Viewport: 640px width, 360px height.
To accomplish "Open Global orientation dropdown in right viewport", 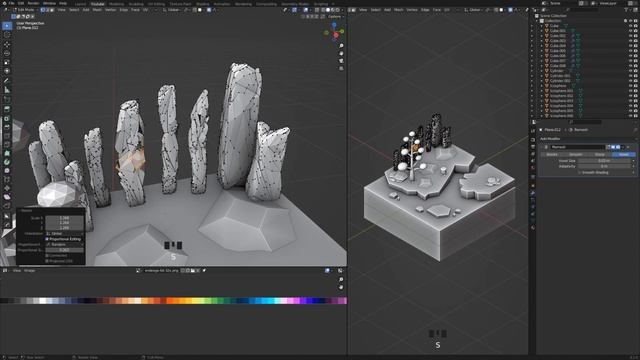I will click(475, 10).
